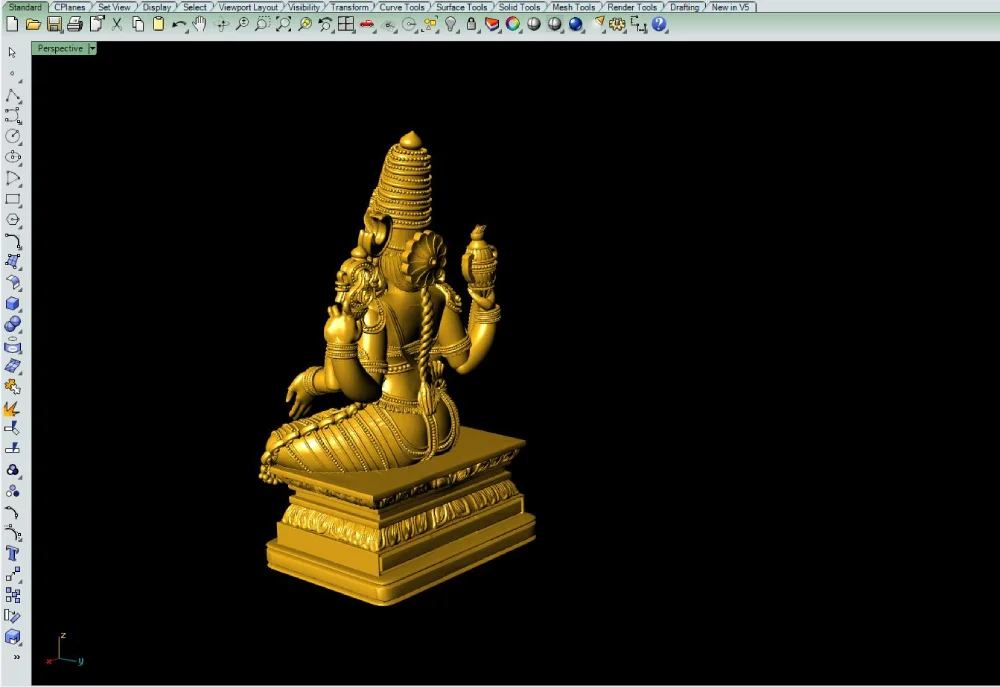Image resolution: width=1000 pixels, height=687 pixels.
Task: Click the Print icon
Action: tap(75, 25)
